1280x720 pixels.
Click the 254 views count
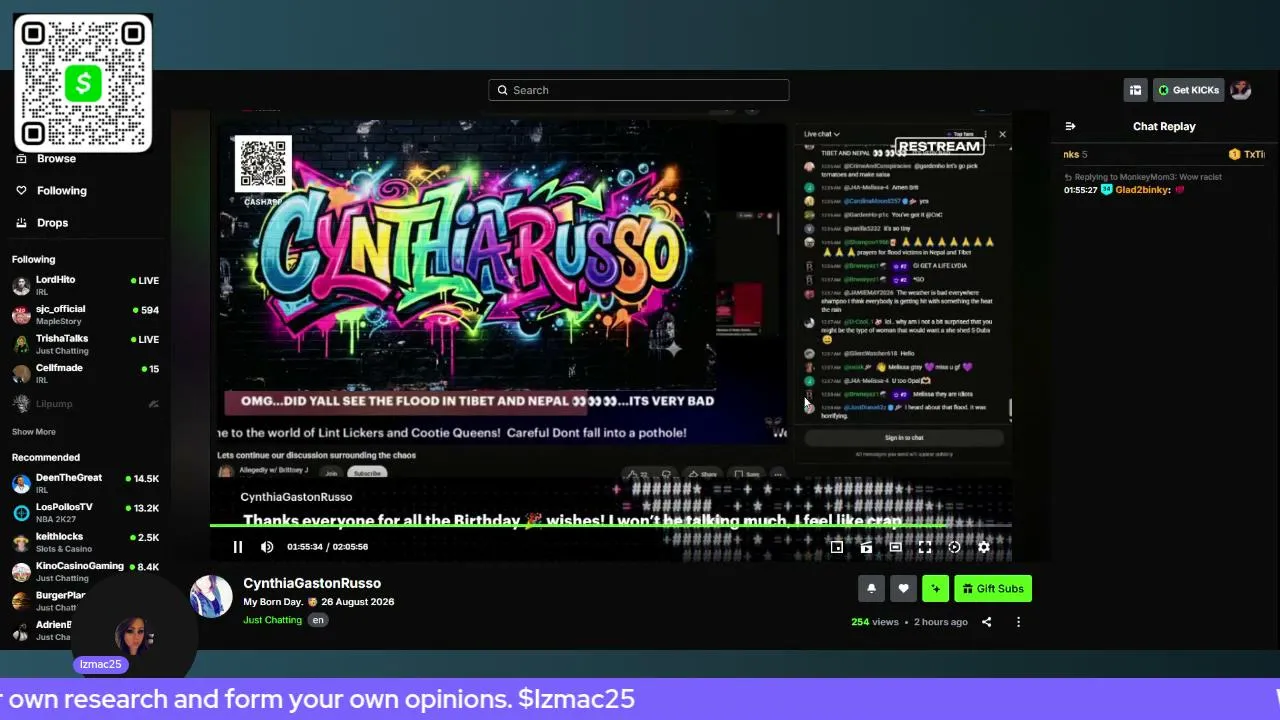tap(875, 622)
